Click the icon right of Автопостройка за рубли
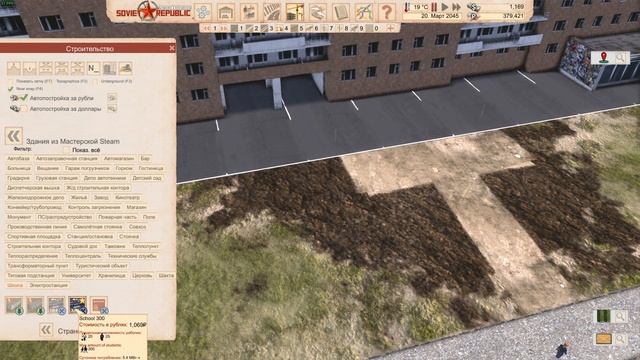640x360 pixels. click(112, 98)
